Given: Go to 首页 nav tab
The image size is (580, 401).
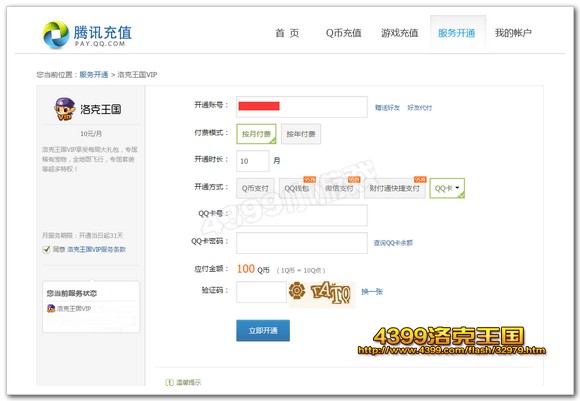Looking at the screenshot, I should point(287,33).
